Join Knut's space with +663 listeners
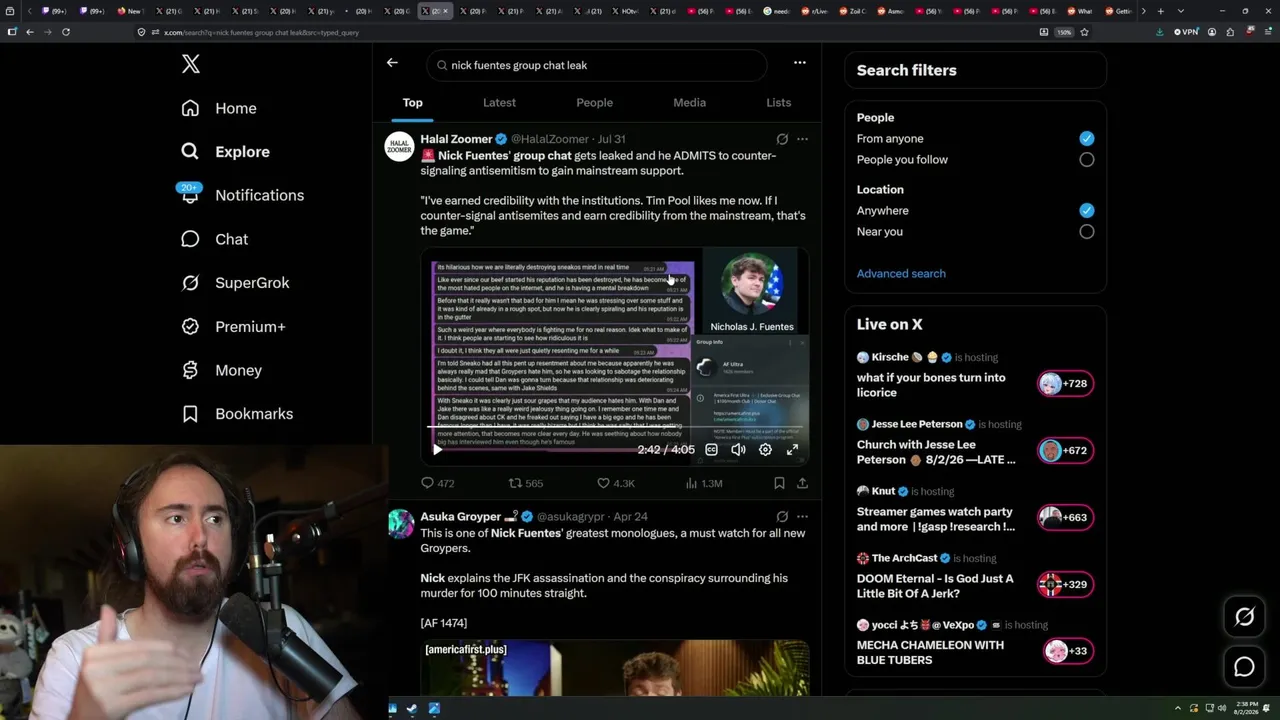The height and width of the screenshot is (720, 1280). [x=1066, y=518]
